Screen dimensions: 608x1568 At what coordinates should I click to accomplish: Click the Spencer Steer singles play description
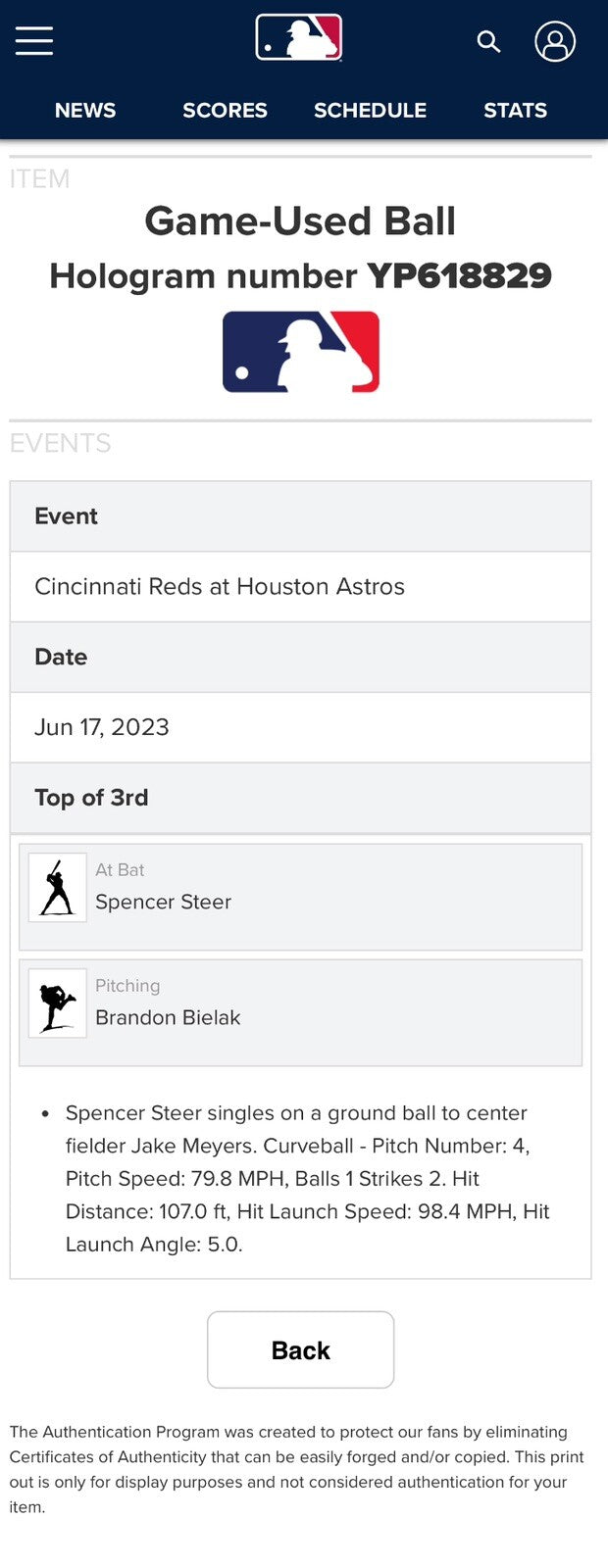(x=307, y=1179)
